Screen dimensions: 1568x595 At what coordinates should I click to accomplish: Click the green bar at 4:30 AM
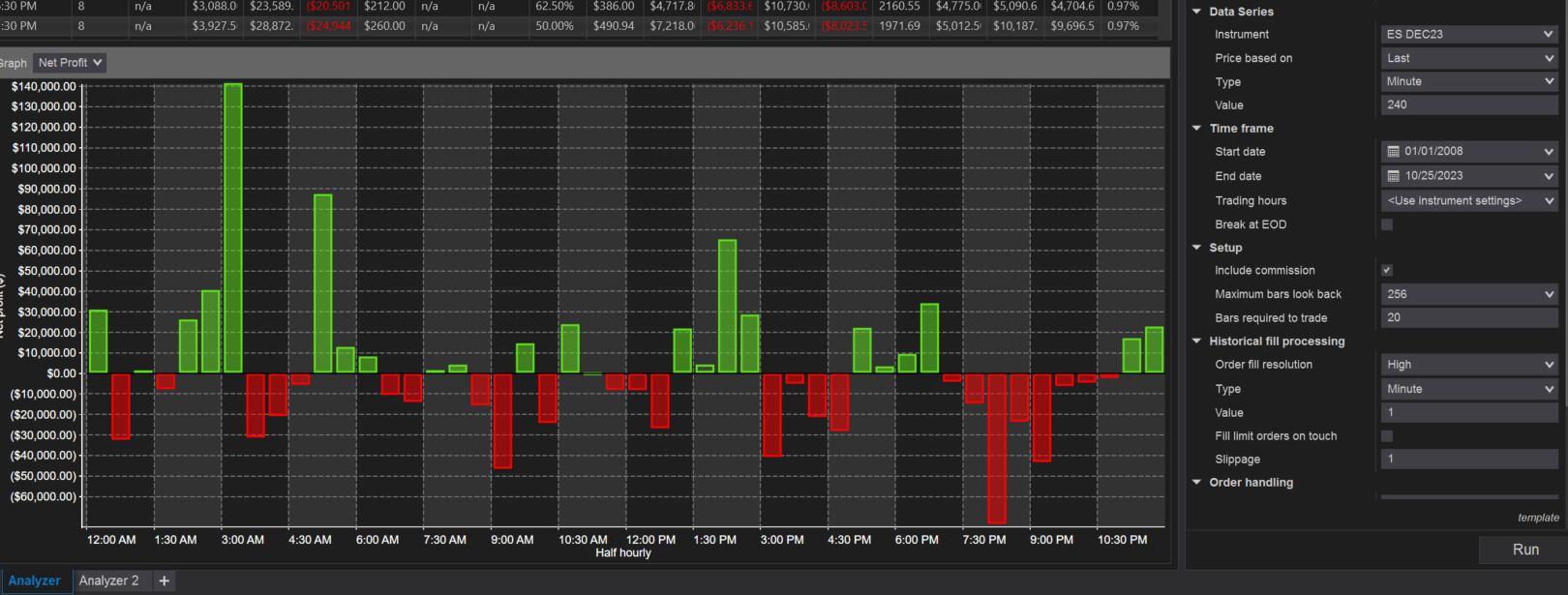click(x=323, y=283)
